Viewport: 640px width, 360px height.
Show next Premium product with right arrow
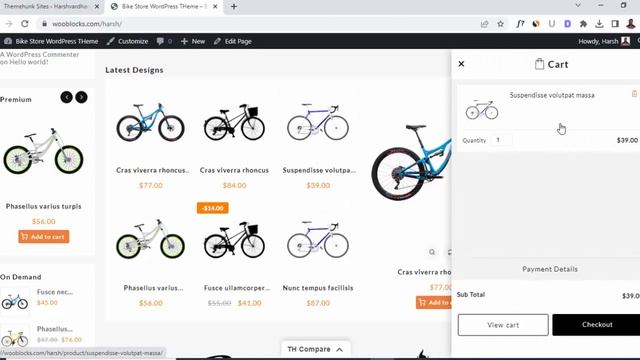81,97
